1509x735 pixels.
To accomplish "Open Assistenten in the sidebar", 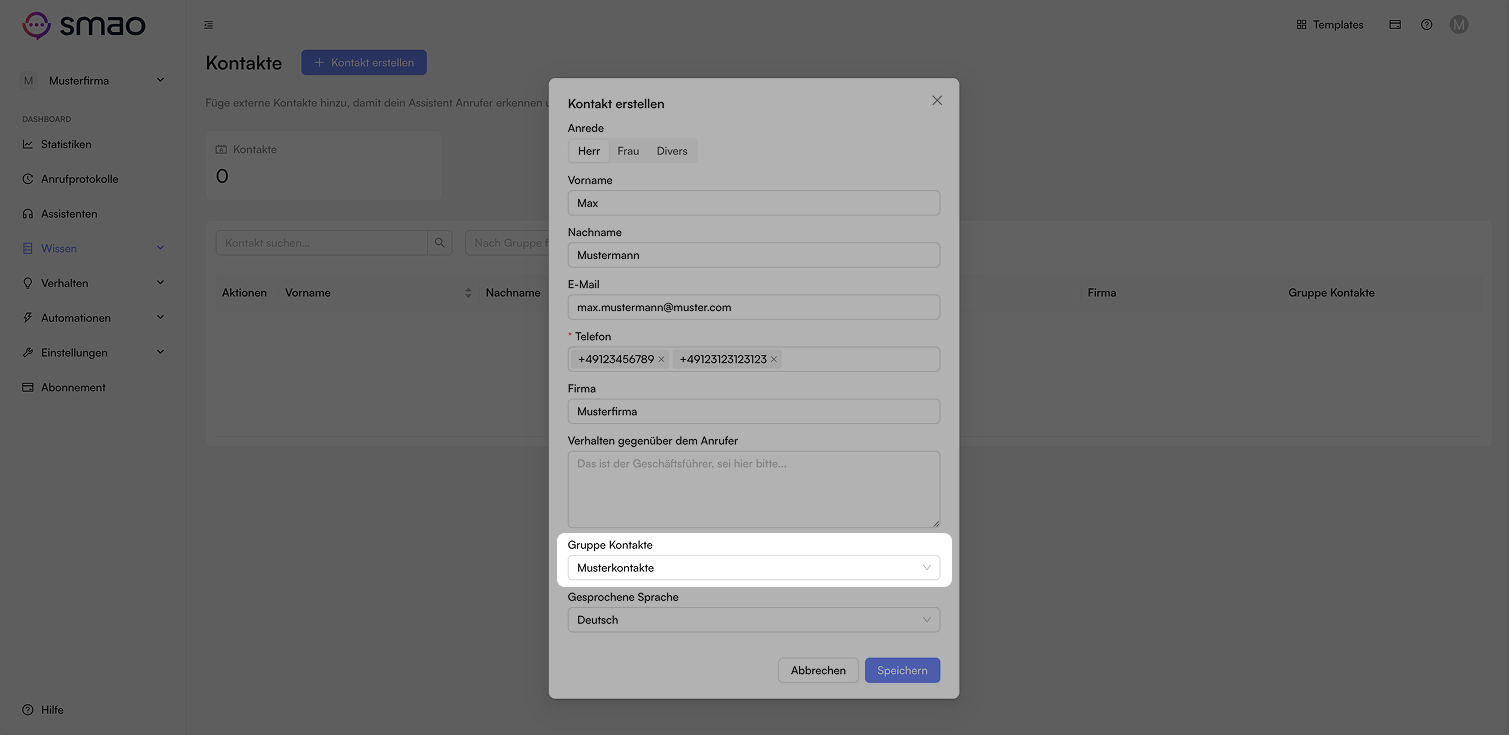I will [69, 214].
